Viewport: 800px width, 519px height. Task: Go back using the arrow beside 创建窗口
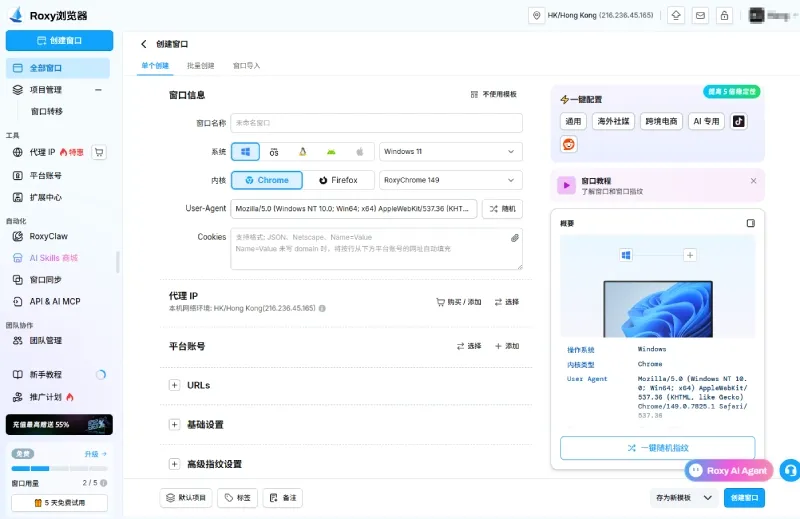click(144, 44)
